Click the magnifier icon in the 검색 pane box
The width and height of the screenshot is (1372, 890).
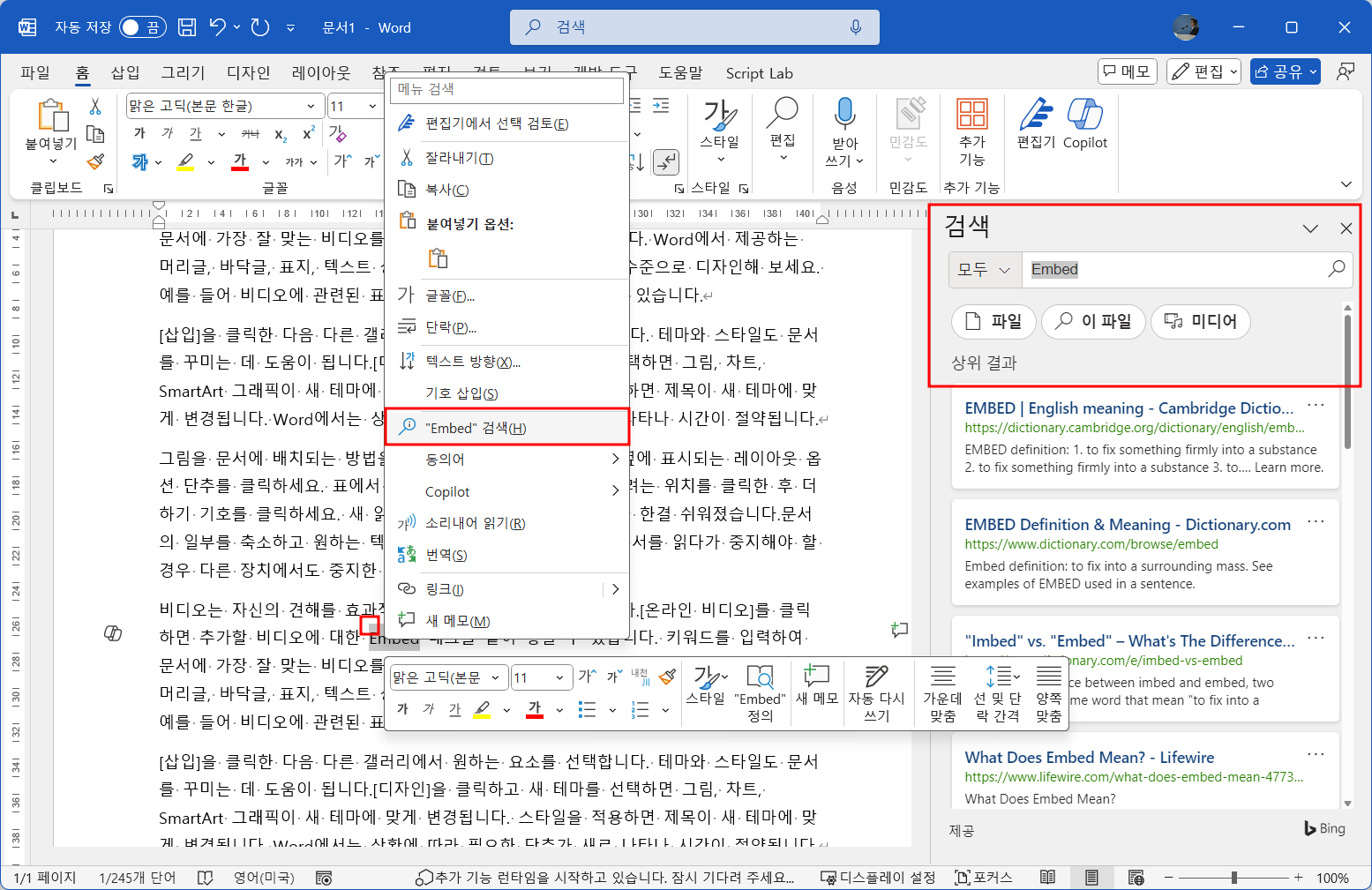[1337, 269]
